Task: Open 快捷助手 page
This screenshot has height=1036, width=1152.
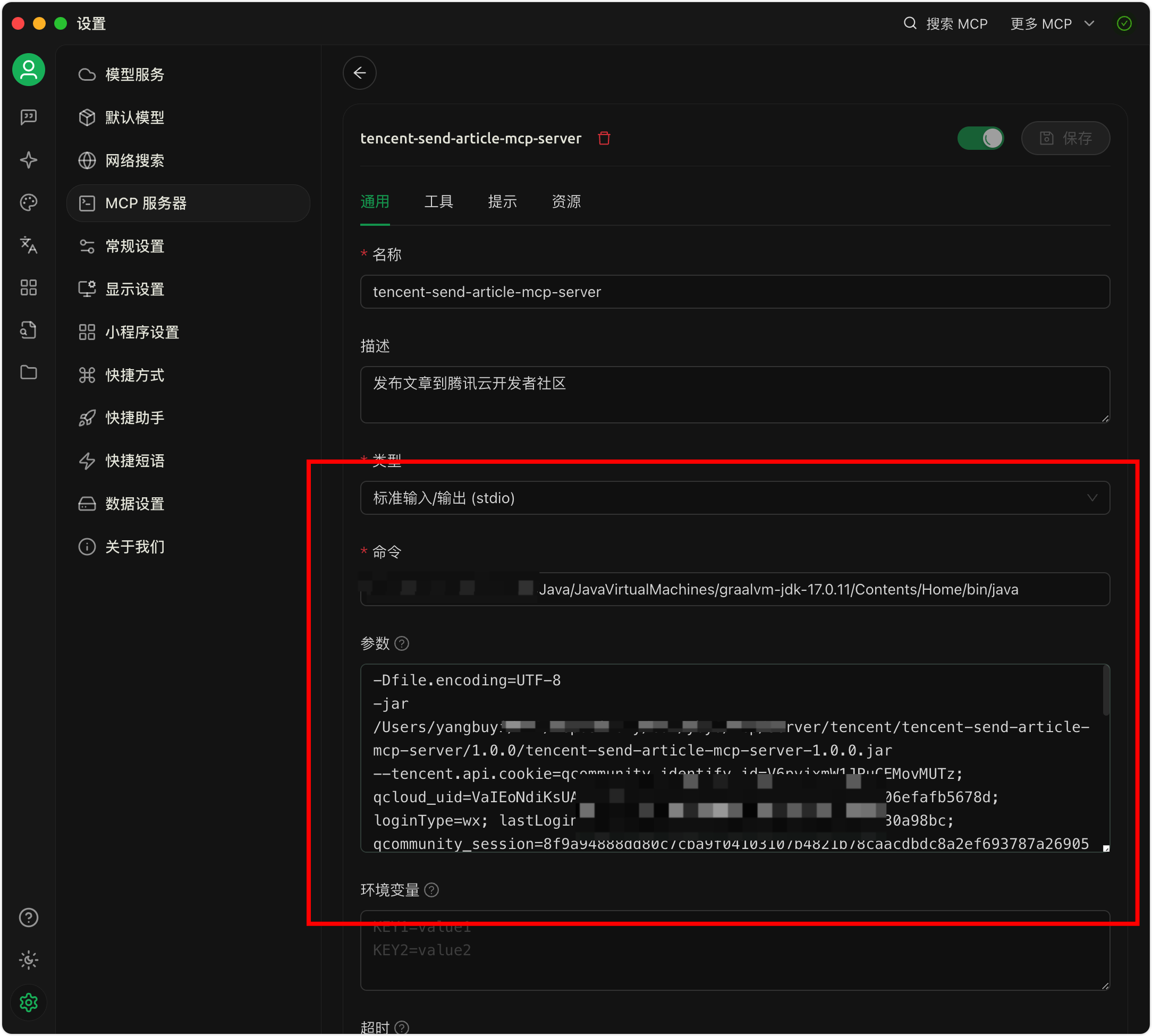Action: pyautogui.click(x=189, y=418)
